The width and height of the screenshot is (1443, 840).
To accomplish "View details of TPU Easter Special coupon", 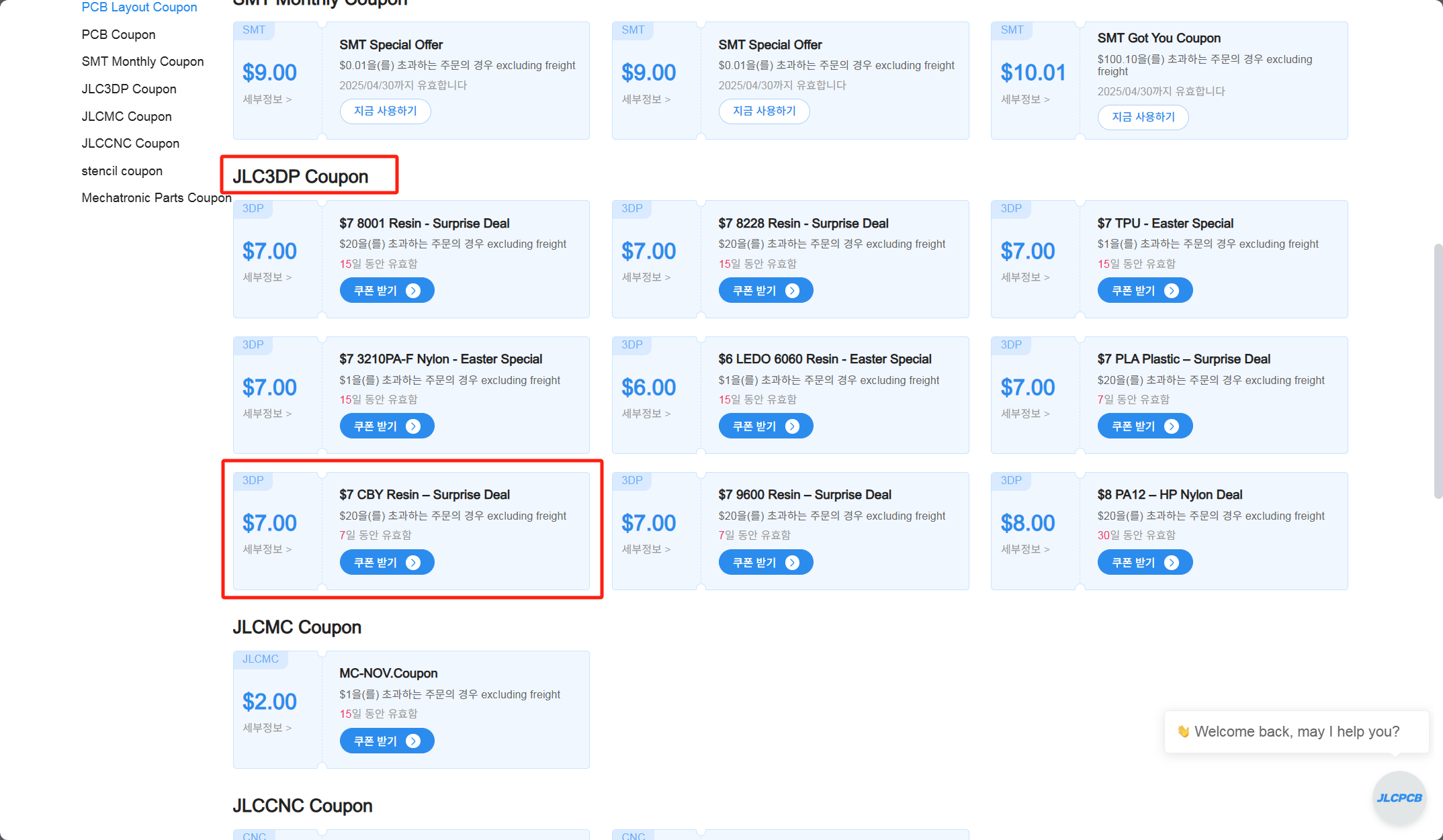I will point(1025,277).
